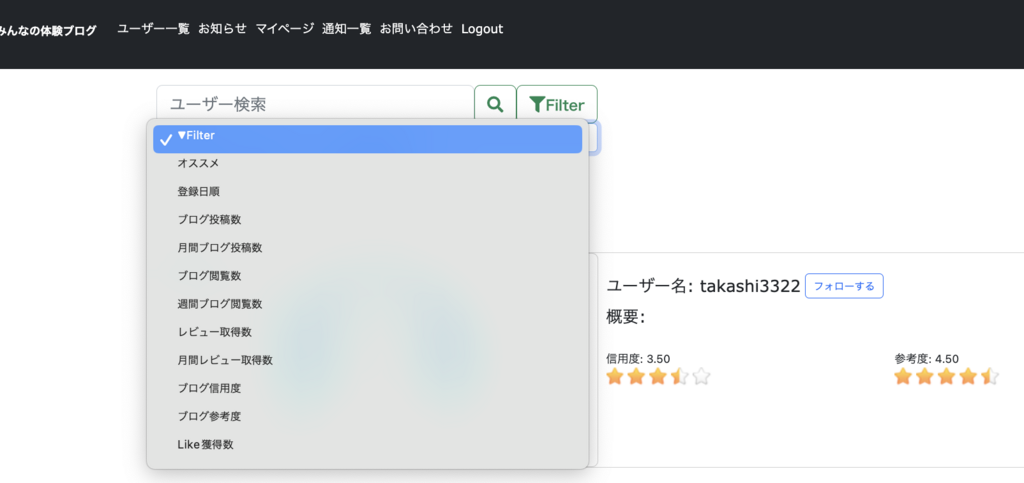
Task: Click the Logout link
Action: coord(482,29)
